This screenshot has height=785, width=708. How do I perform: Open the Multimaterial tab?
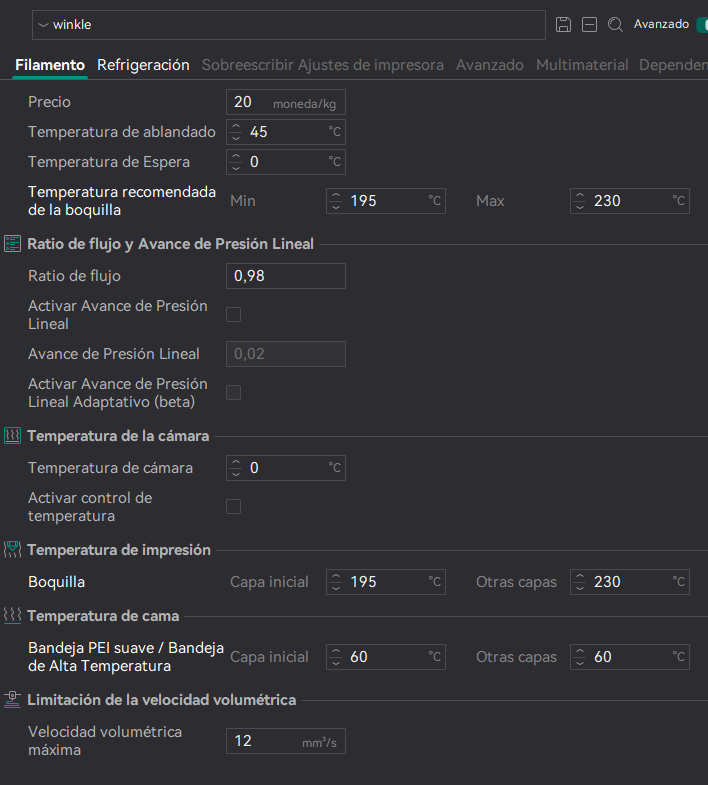[x=582, y=65]
